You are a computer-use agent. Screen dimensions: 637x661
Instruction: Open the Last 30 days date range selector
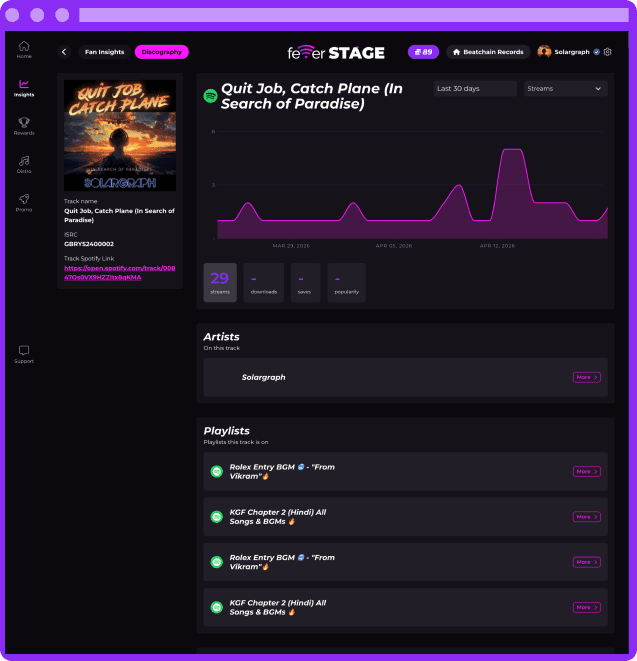[475, 89]
